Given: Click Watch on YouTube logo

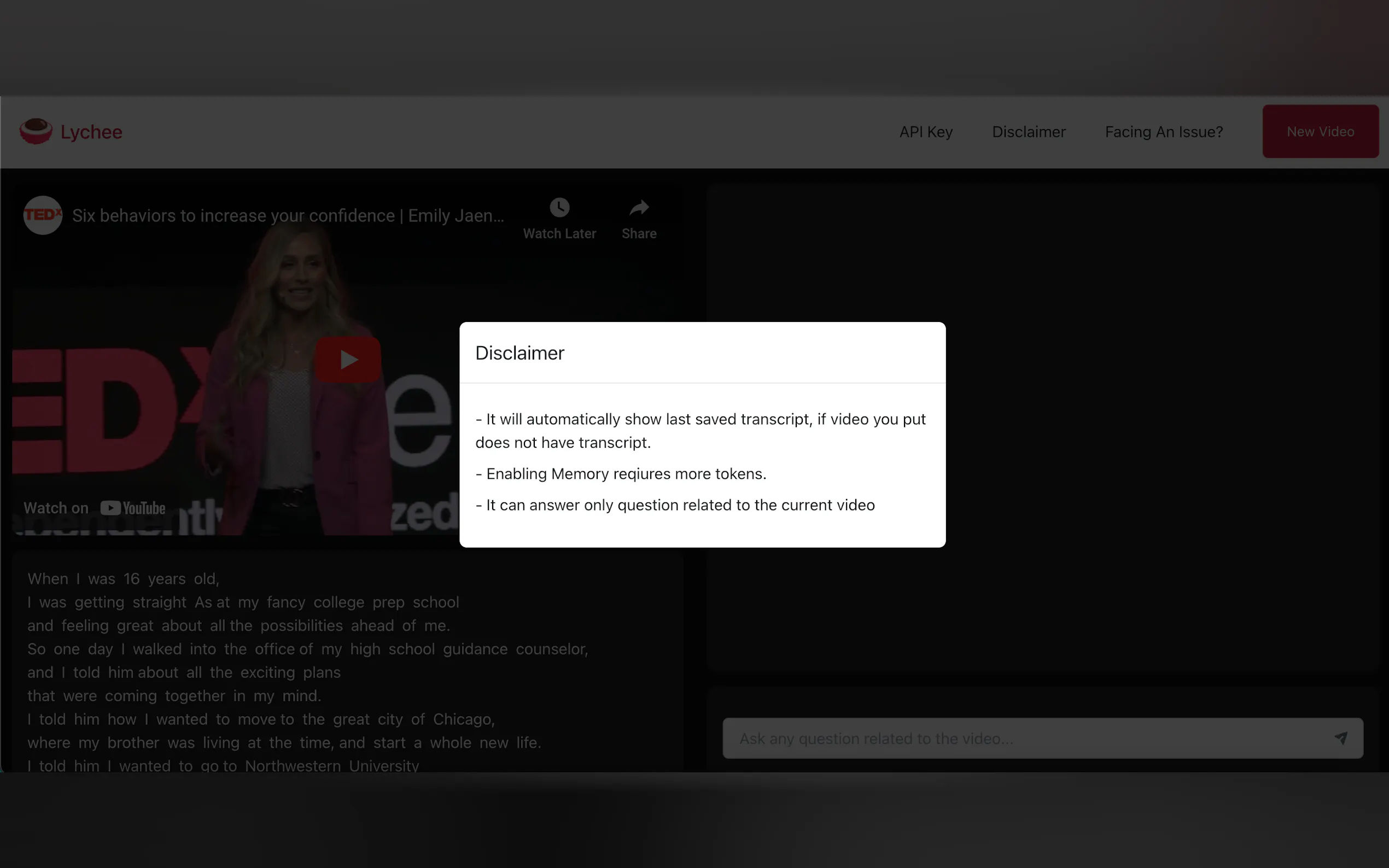Looking at the screenshot, I should point(133,508).
